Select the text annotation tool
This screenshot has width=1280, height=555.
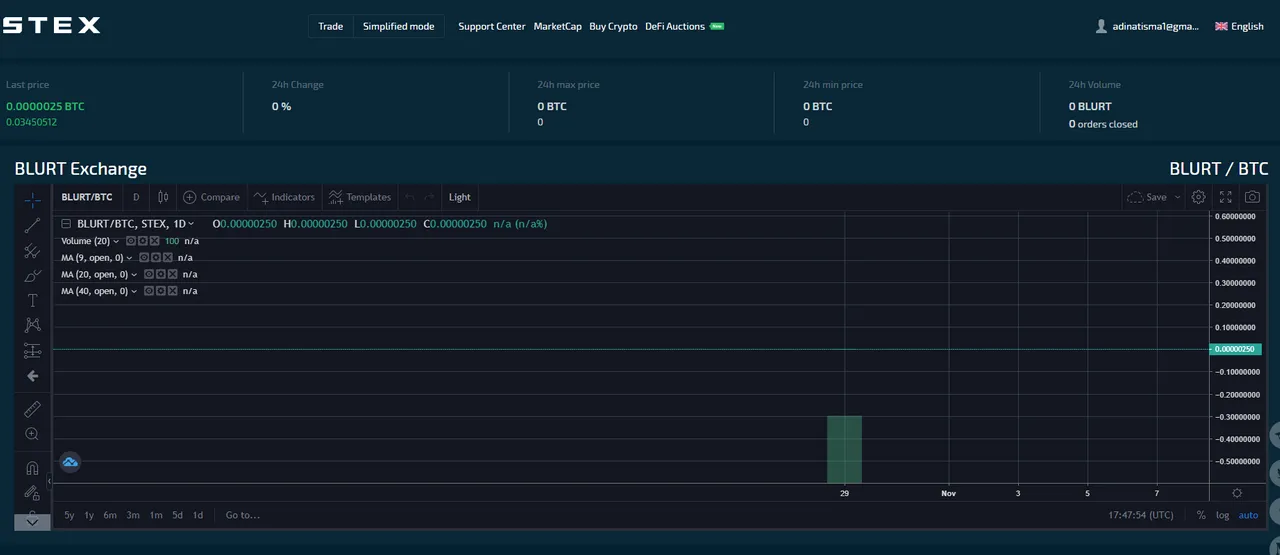pyautogui.click(x=32, y=300)
